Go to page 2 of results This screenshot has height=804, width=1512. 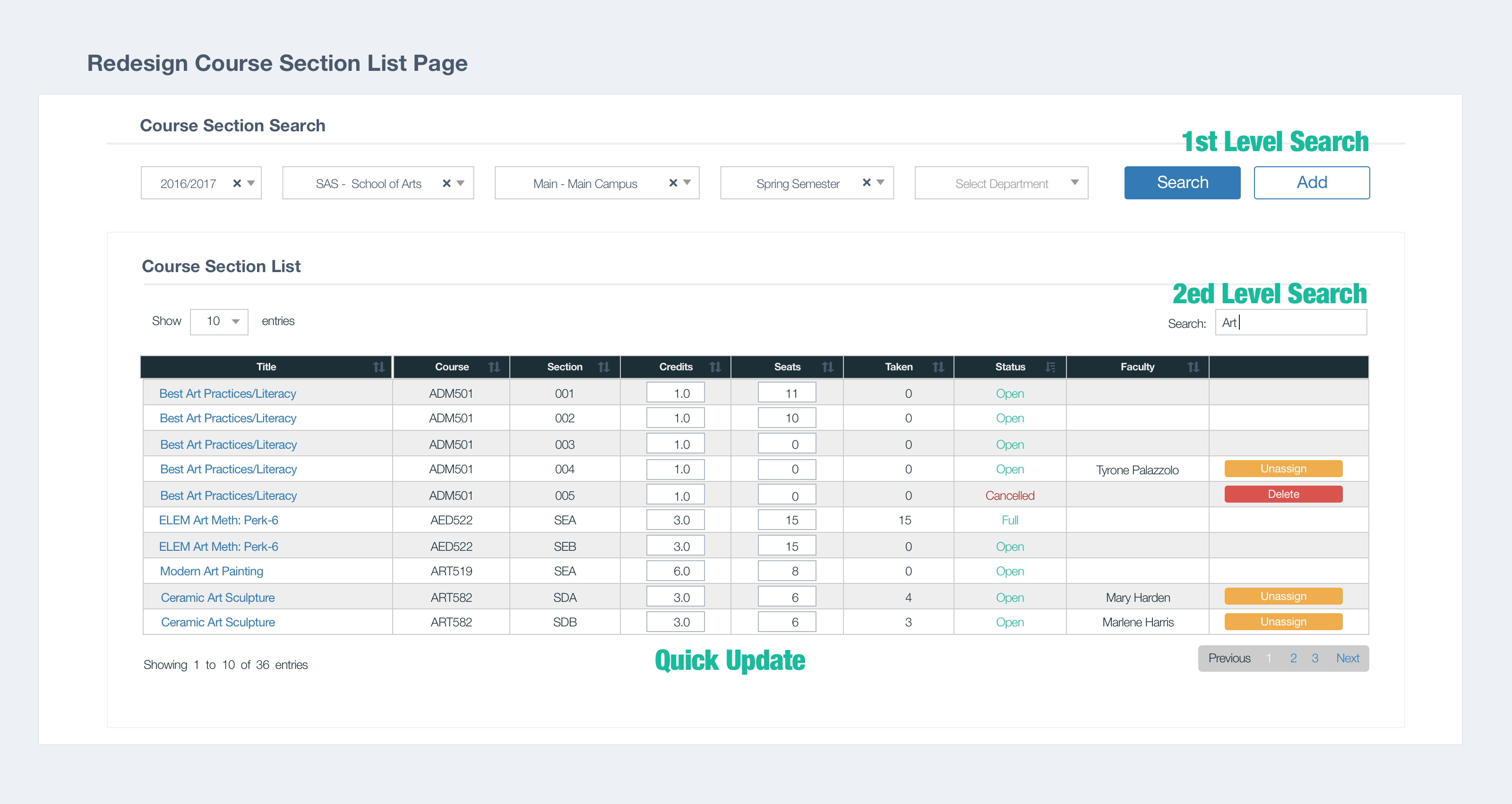[x=1293, y=659]
